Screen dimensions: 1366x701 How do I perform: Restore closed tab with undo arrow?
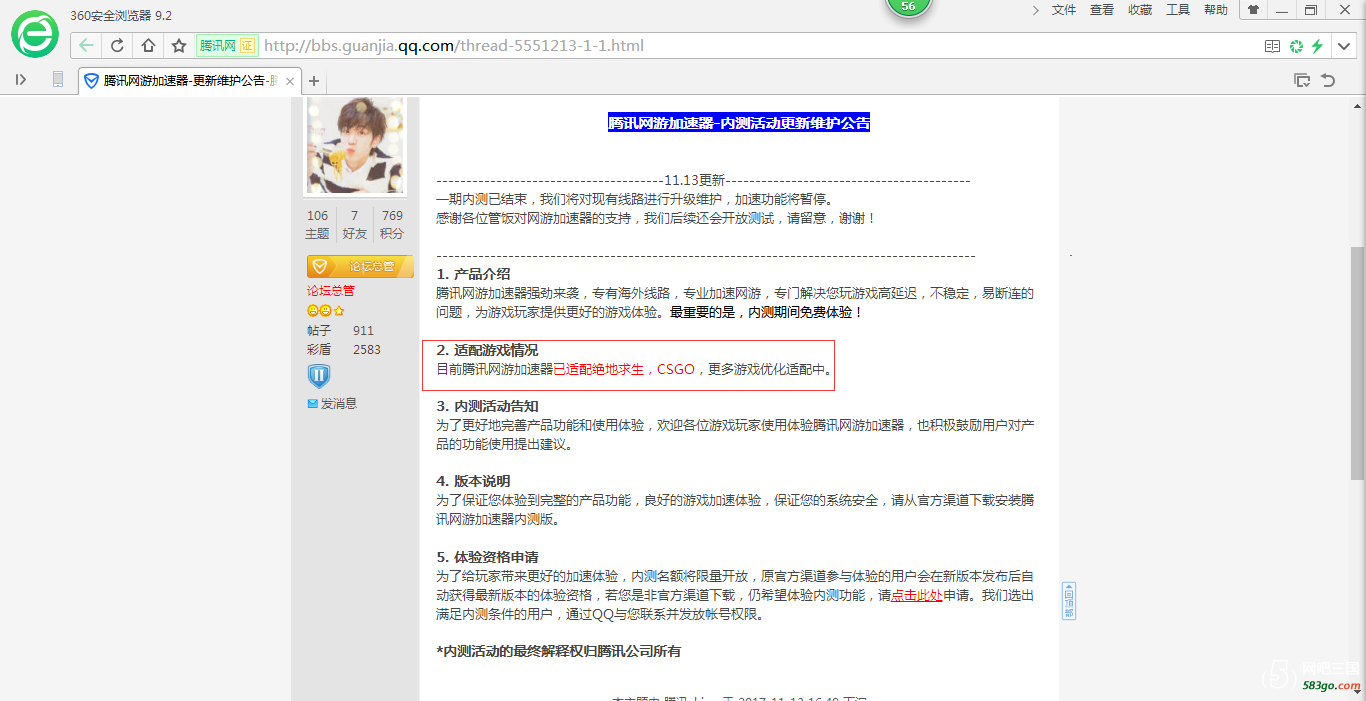tap(1328, 80)
